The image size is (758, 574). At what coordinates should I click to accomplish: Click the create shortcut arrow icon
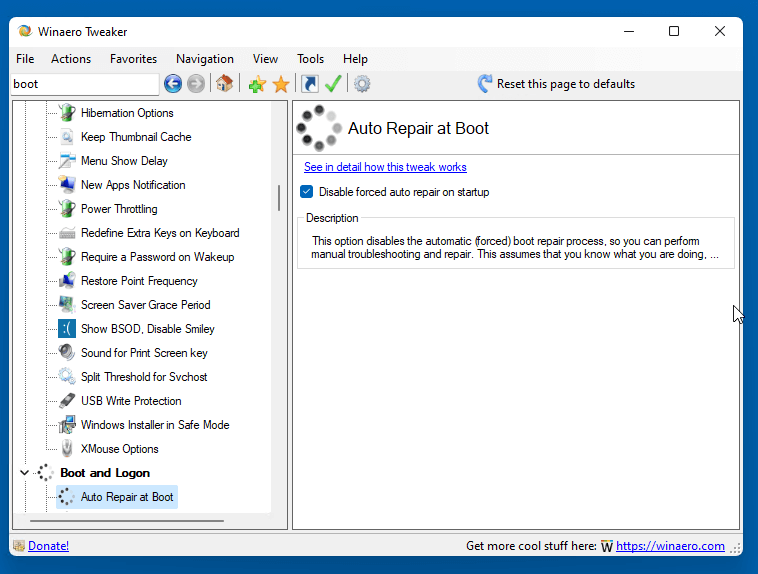[x=310, y=84]
